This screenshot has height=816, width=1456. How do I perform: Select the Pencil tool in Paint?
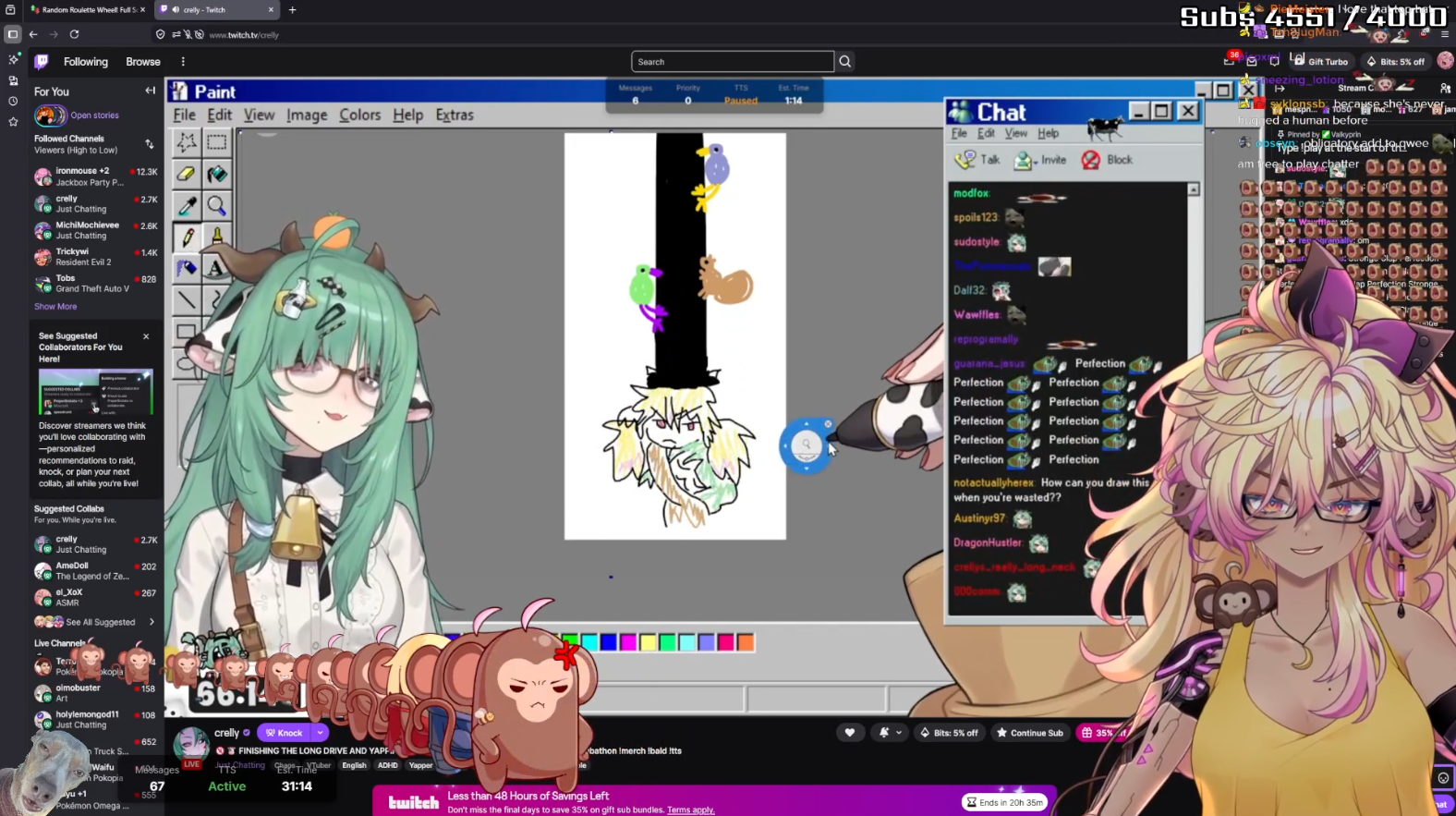pyautogui.click(x=187, y=237)
